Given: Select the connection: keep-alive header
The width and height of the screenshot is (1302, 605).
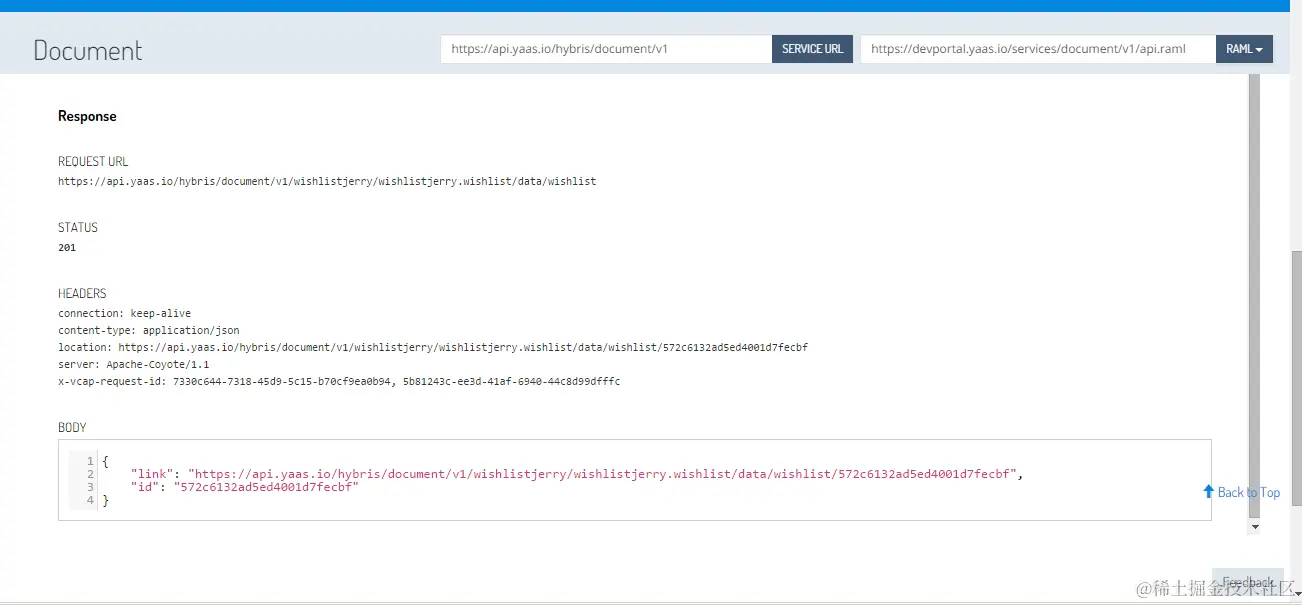Looking at the screenshot, I should coord(124,313).
